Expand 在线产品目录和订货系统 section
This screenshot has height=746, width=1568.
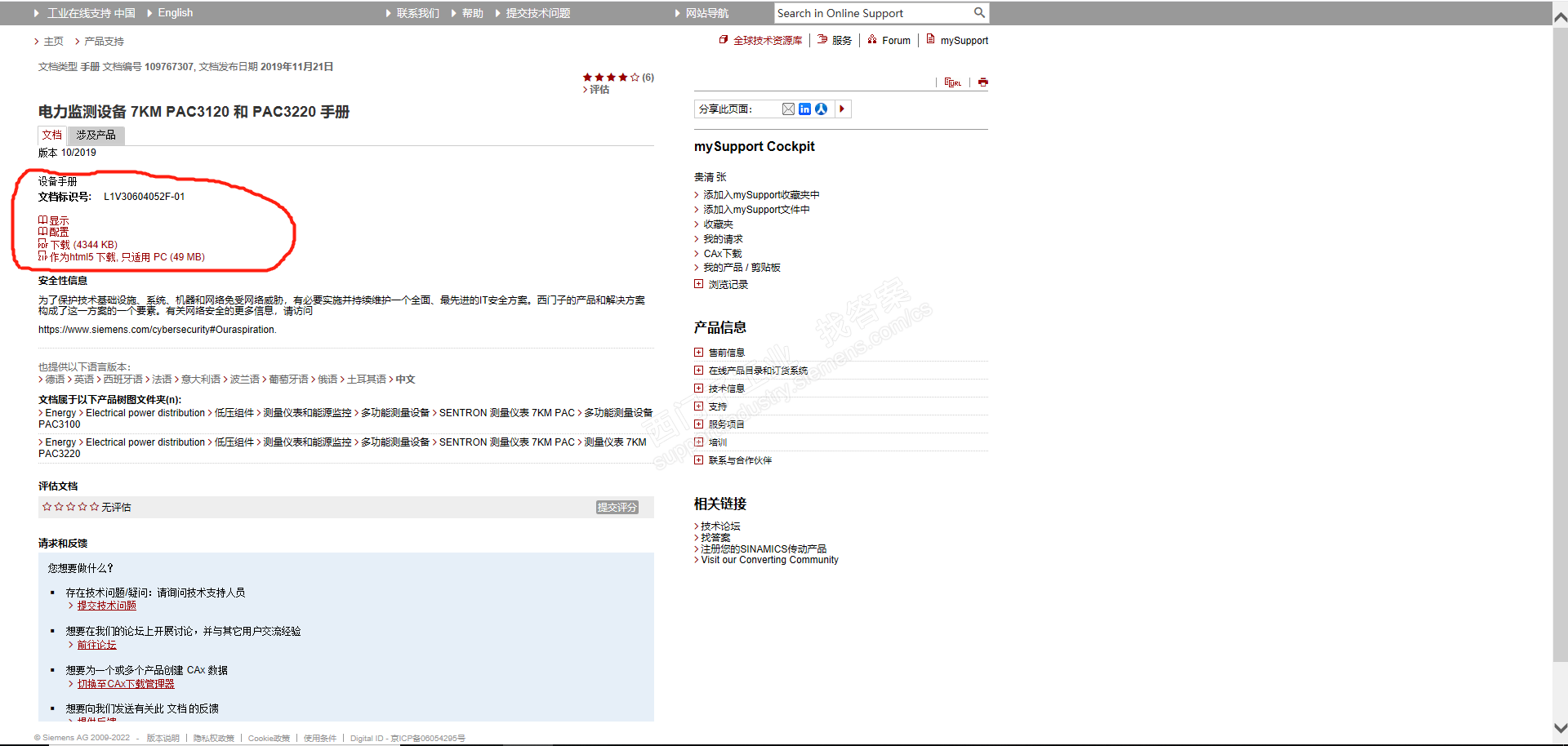[x=698, y=371]
